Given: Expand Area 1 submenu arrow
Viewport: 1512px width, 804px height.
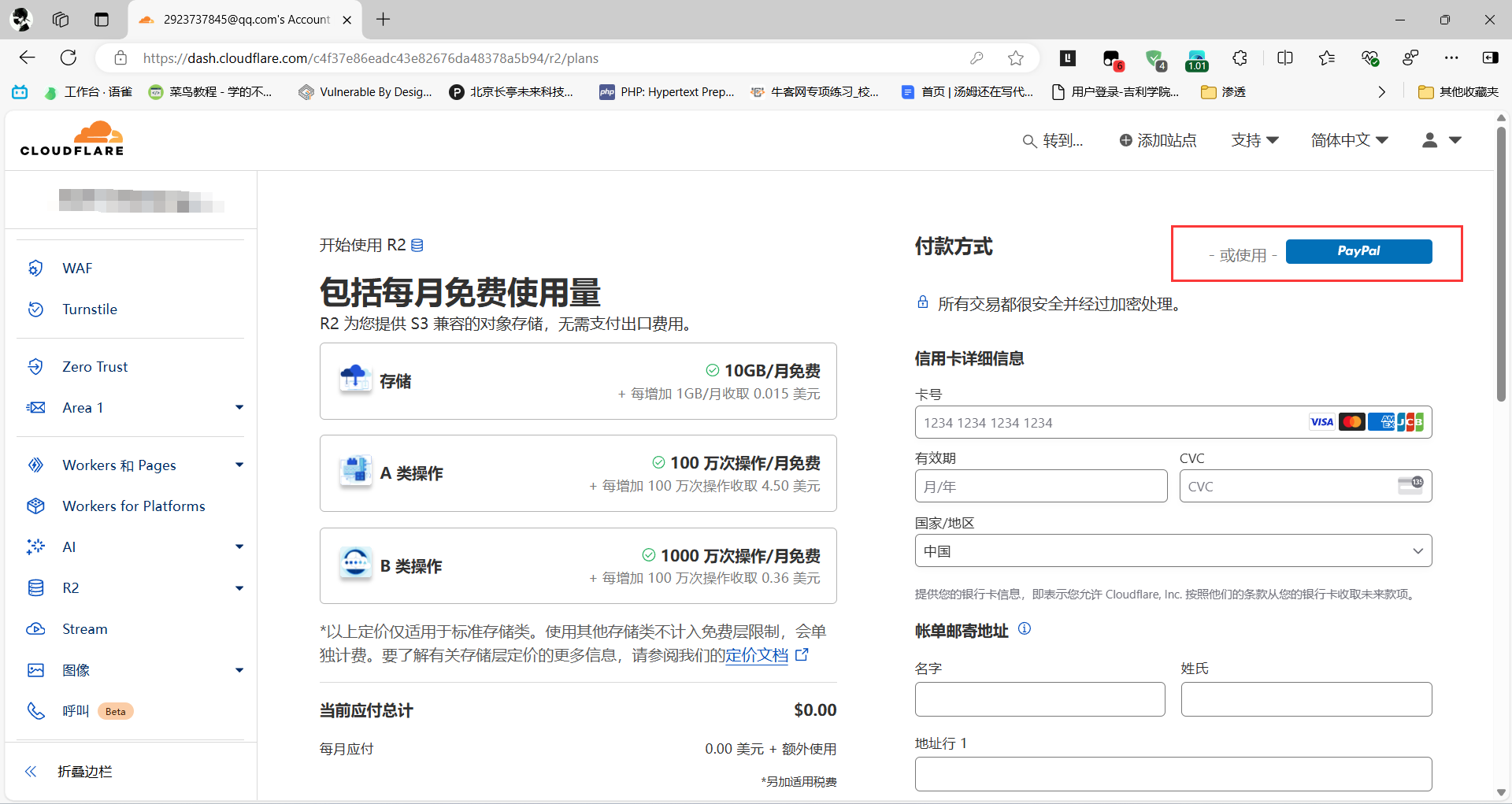Looking at the screenshot, I should pyautogui.click(x=239, y=408).
